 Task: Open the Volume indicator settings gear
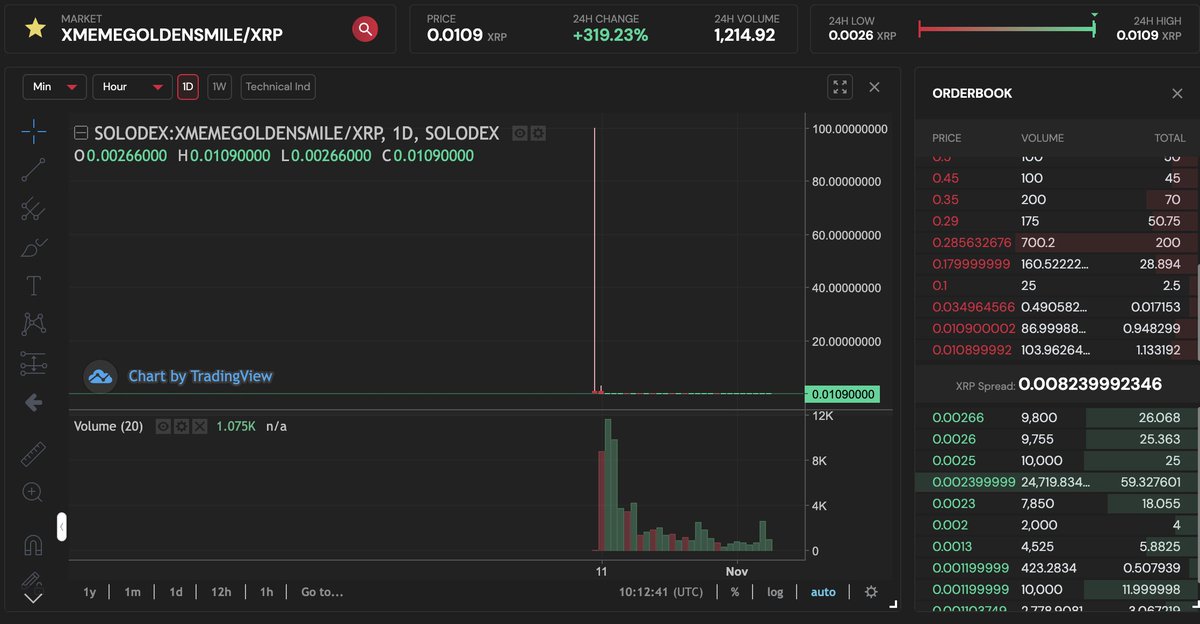tap(182, 426)
